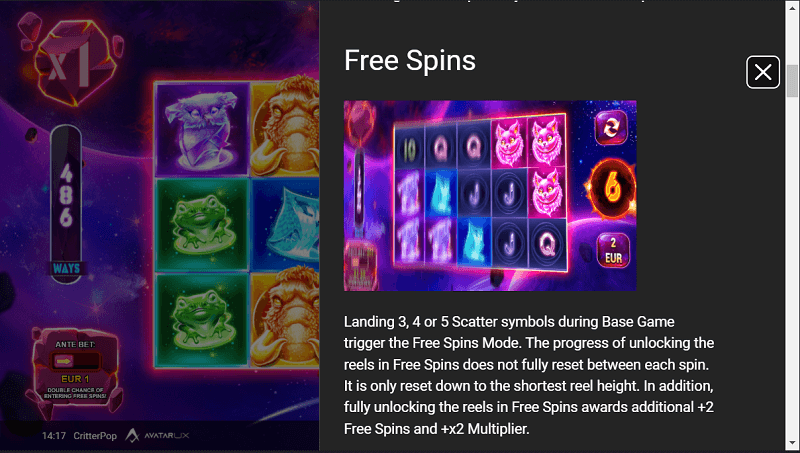Click the Free Spins example screenshot
Screen dimensions: 800x453
tap(490, 196)
